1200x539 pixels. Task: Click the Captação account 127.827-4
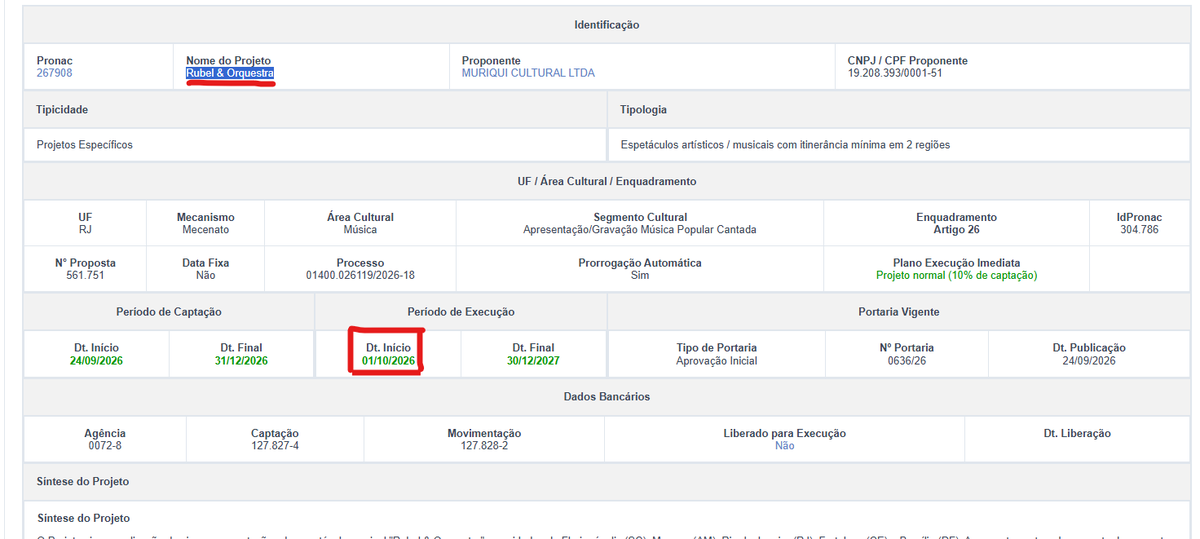[x=275, y=446]
